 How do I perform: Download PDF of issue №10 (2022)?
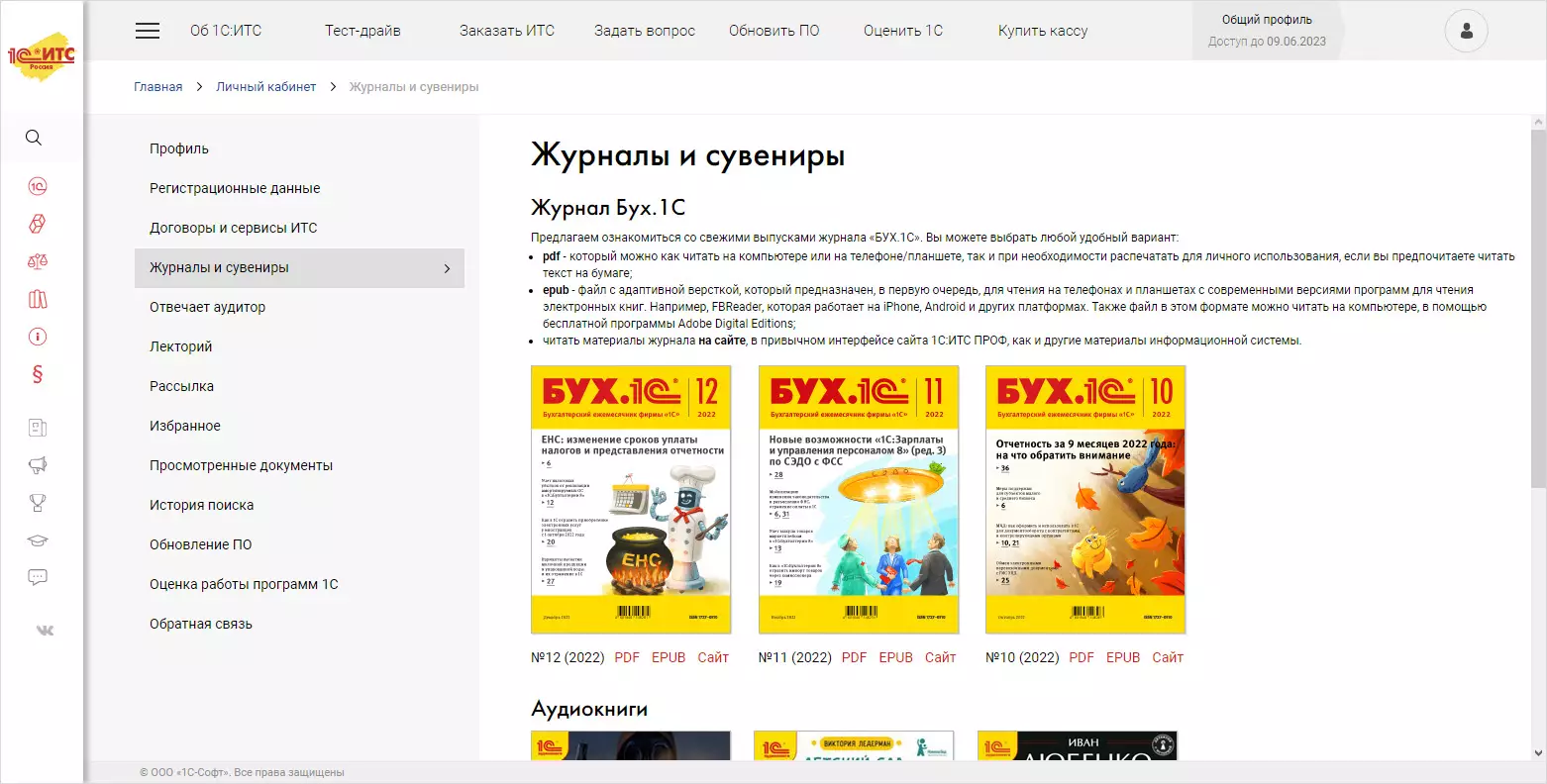click(1082, 657)
